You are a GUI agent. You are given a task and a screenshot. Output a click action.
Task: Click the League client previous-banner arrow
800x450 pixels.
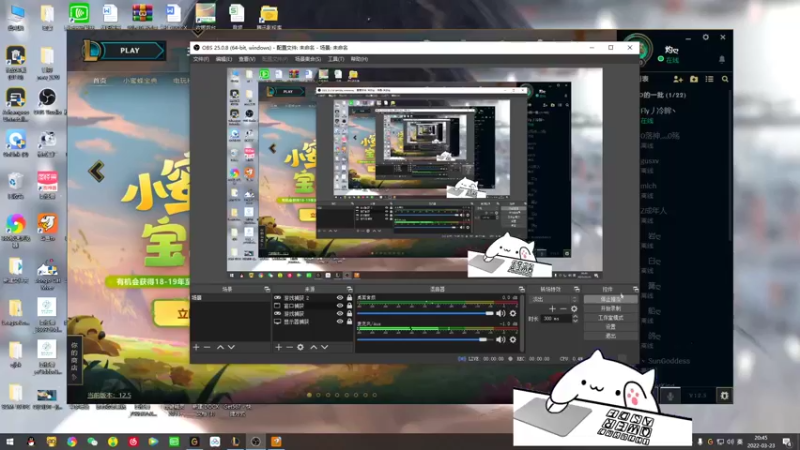pos(96,171)
